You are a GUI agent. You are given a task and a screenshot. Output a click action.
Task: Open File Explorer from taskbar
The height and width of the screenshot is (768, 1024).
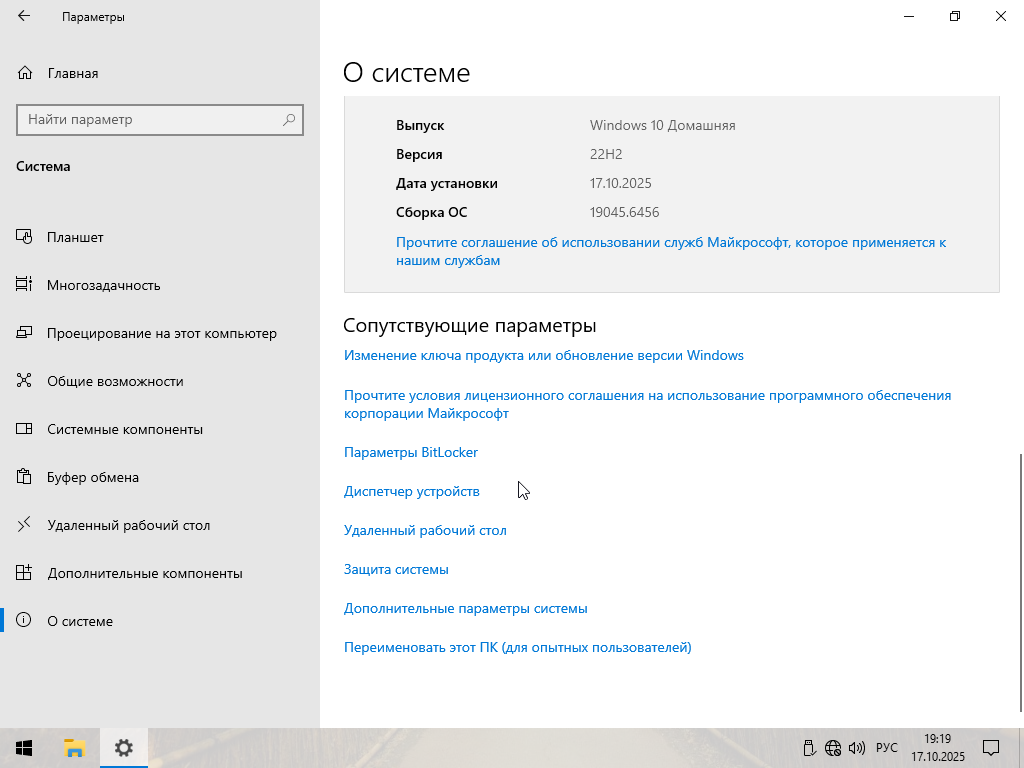point(74,748)
